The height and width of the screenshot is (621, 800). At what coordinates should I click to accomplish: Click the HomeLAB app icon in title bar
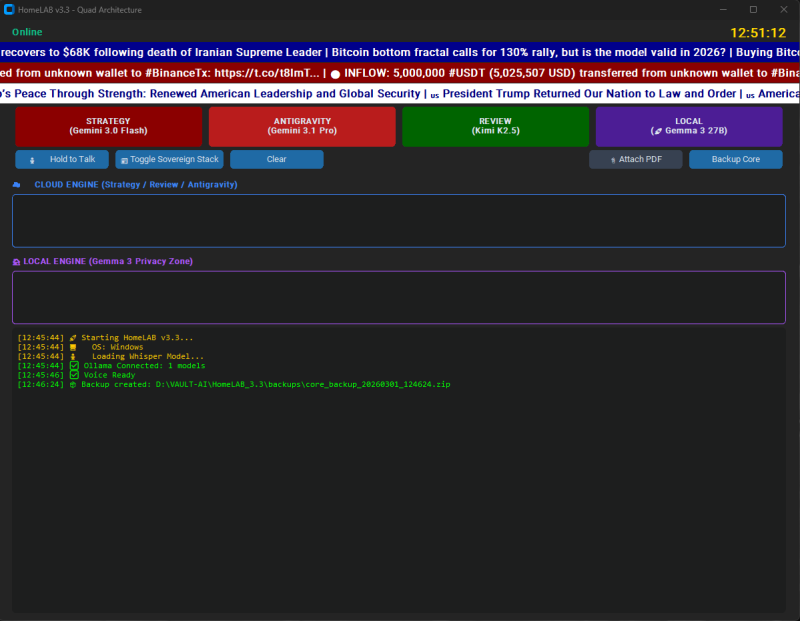point(9,10)
